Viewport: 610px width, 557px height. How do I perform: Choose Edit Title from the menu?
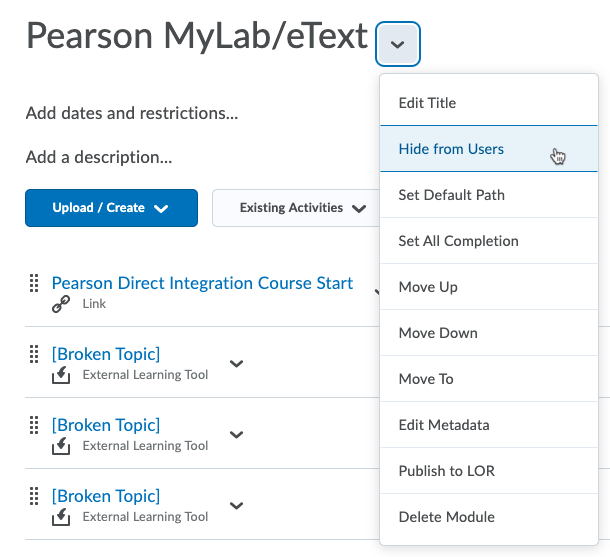tap(489, 103)
